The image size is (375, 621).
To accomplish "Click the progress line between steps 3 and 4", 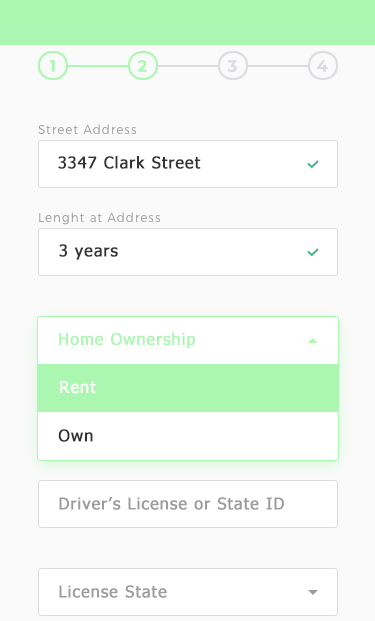I will (278, 66).
